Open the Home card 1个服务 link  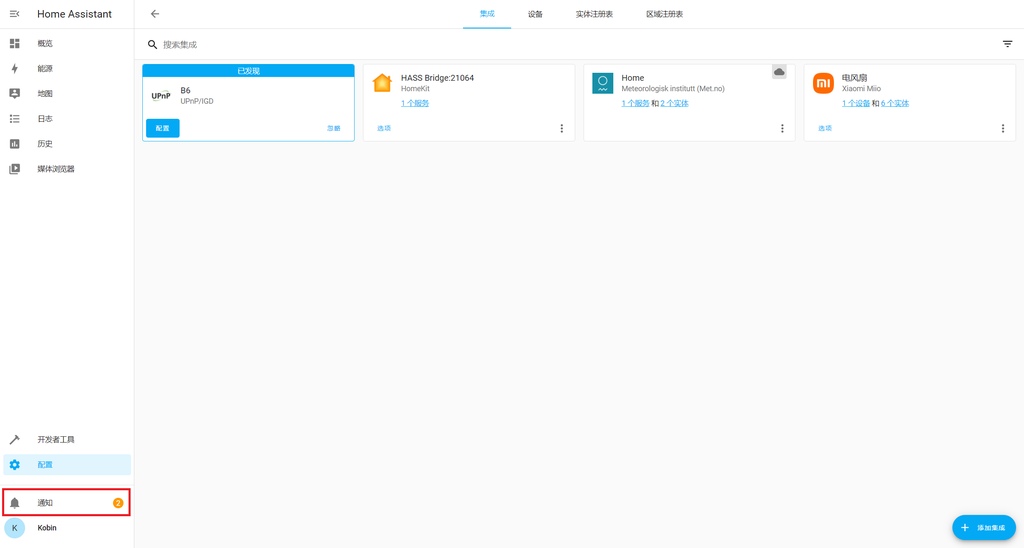click(635, 103)
